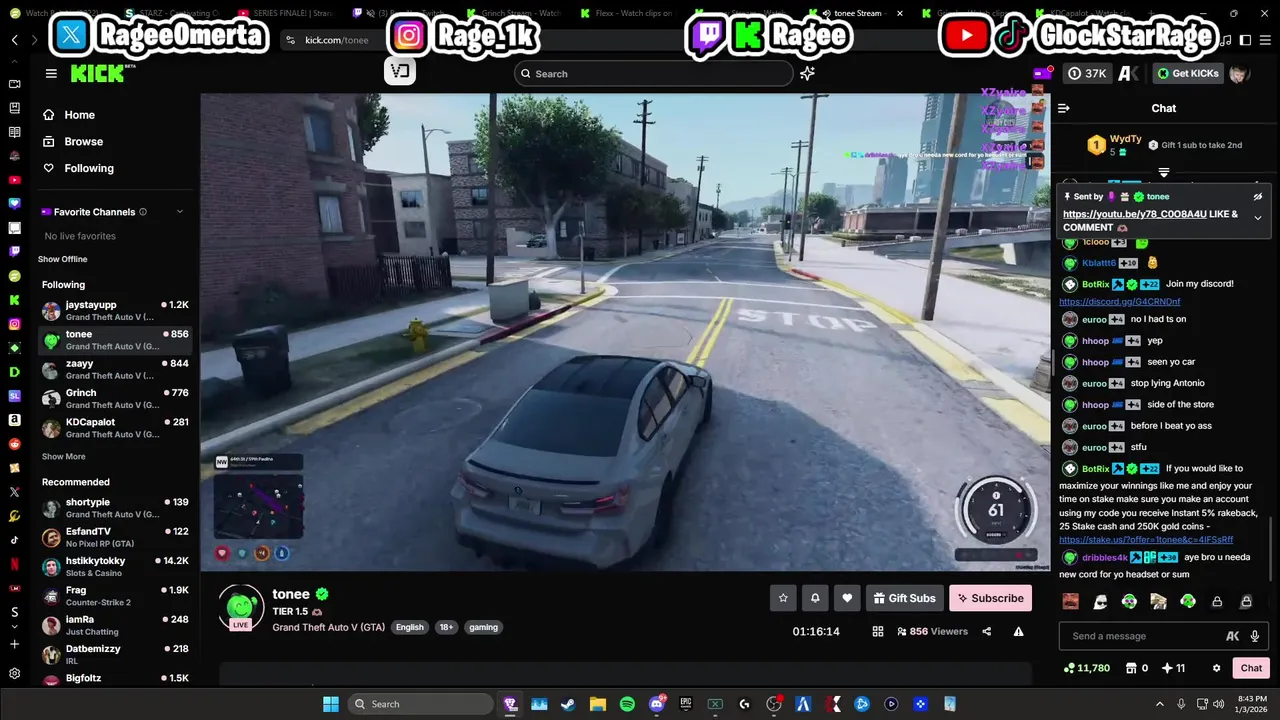
Task: Open Netflix shortcut in browser sidebar
Action: click(14, 564)
